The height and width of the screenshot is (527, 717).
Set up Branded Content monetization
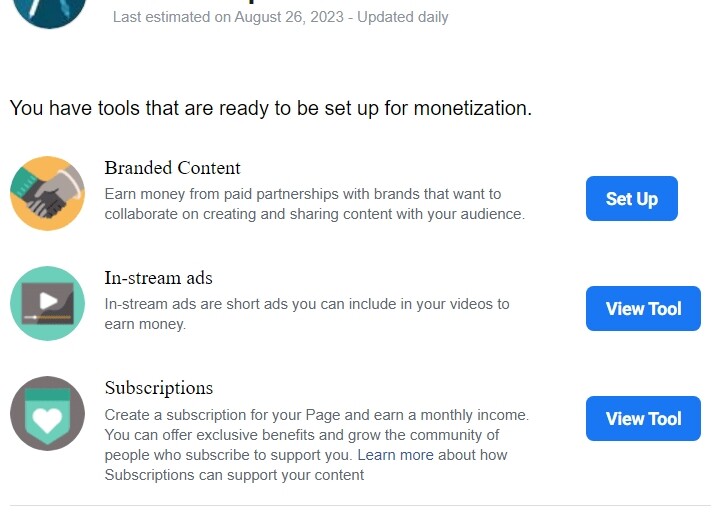point(631,199)
